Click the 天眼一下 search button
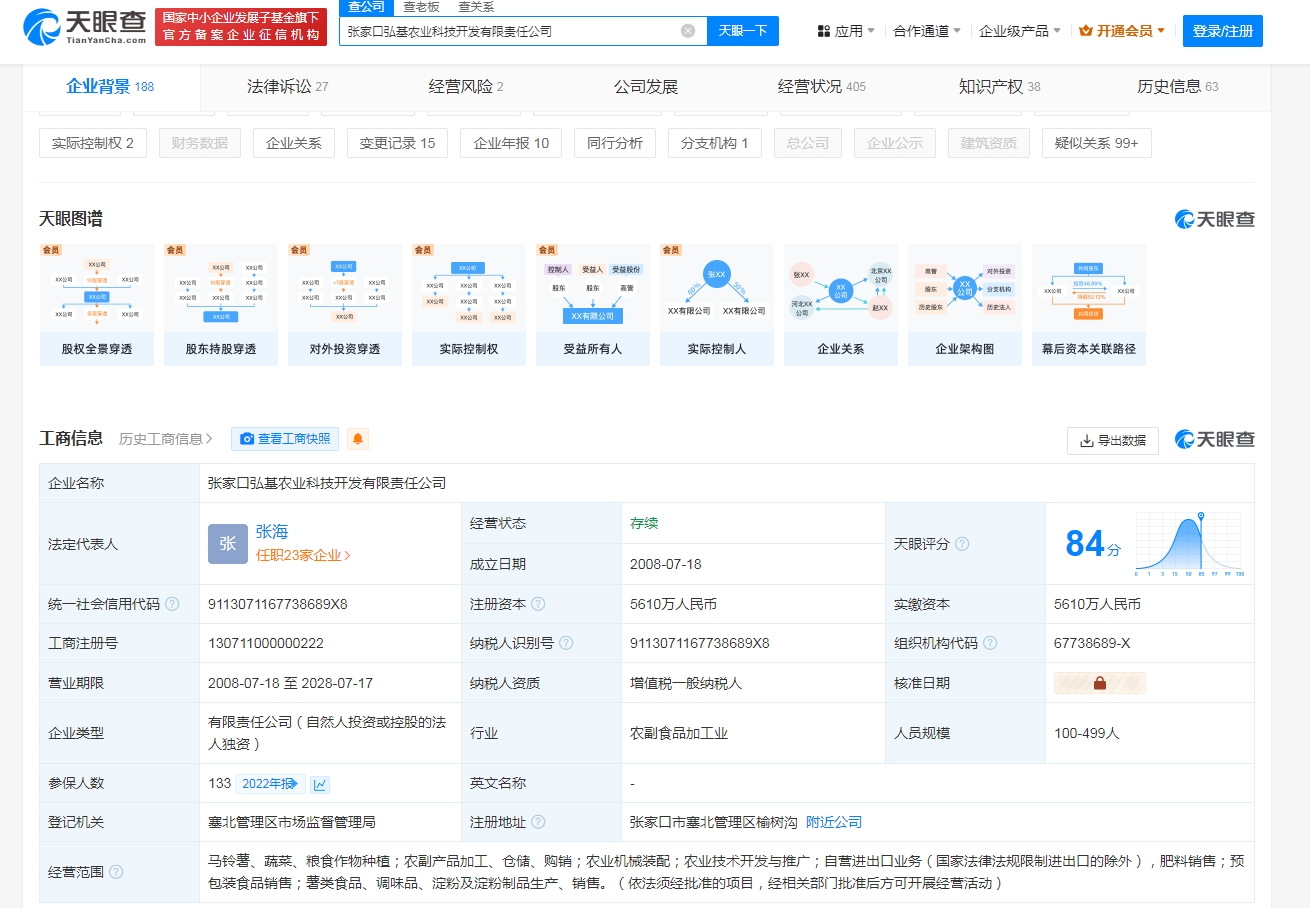This screenshot has height=908, width=1310. tap(743, 31)
